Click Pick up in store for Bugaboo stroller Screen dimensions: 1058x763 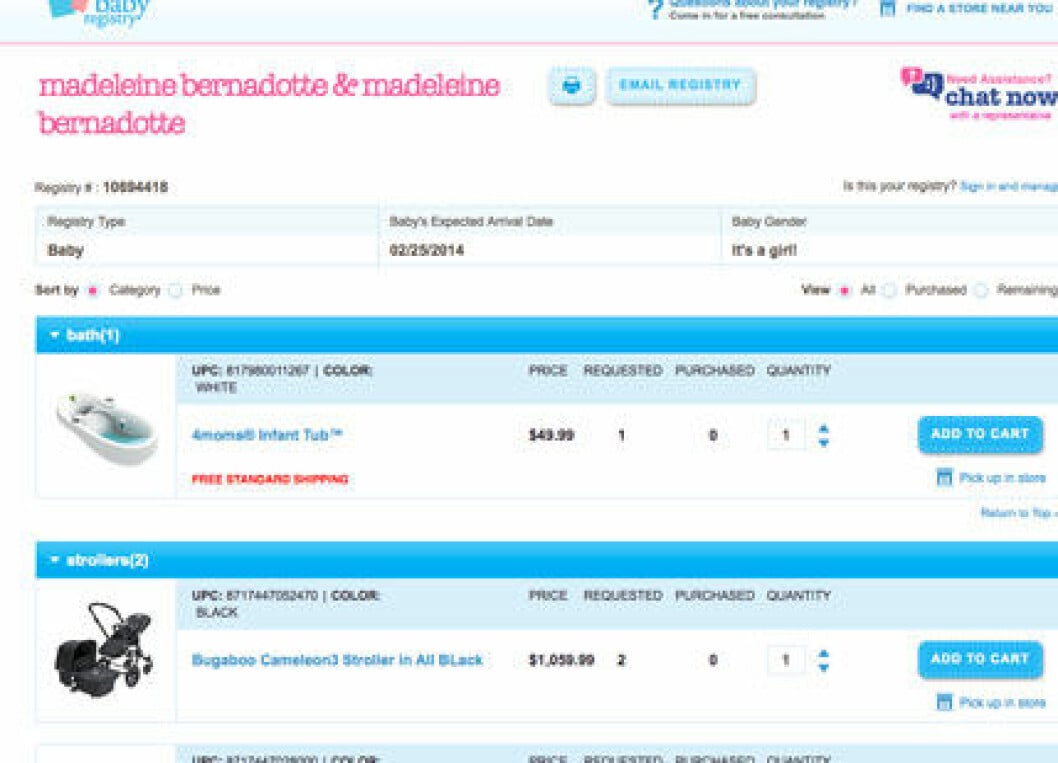point(1003,702)
